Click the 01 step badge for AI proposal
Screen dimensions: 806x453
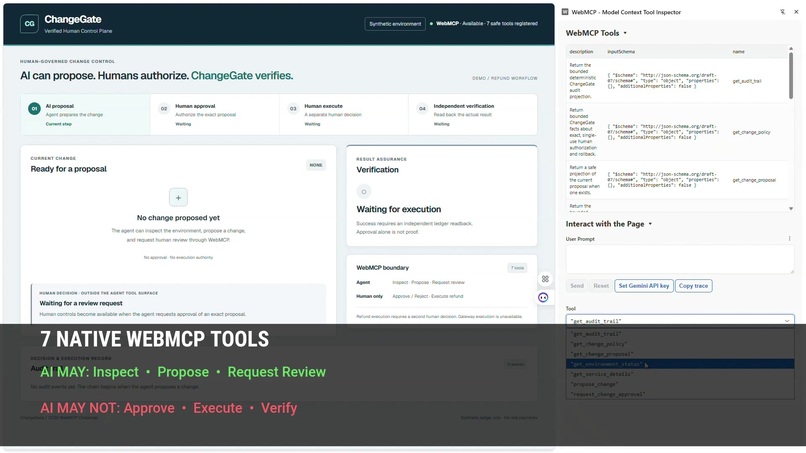[34, 108]
